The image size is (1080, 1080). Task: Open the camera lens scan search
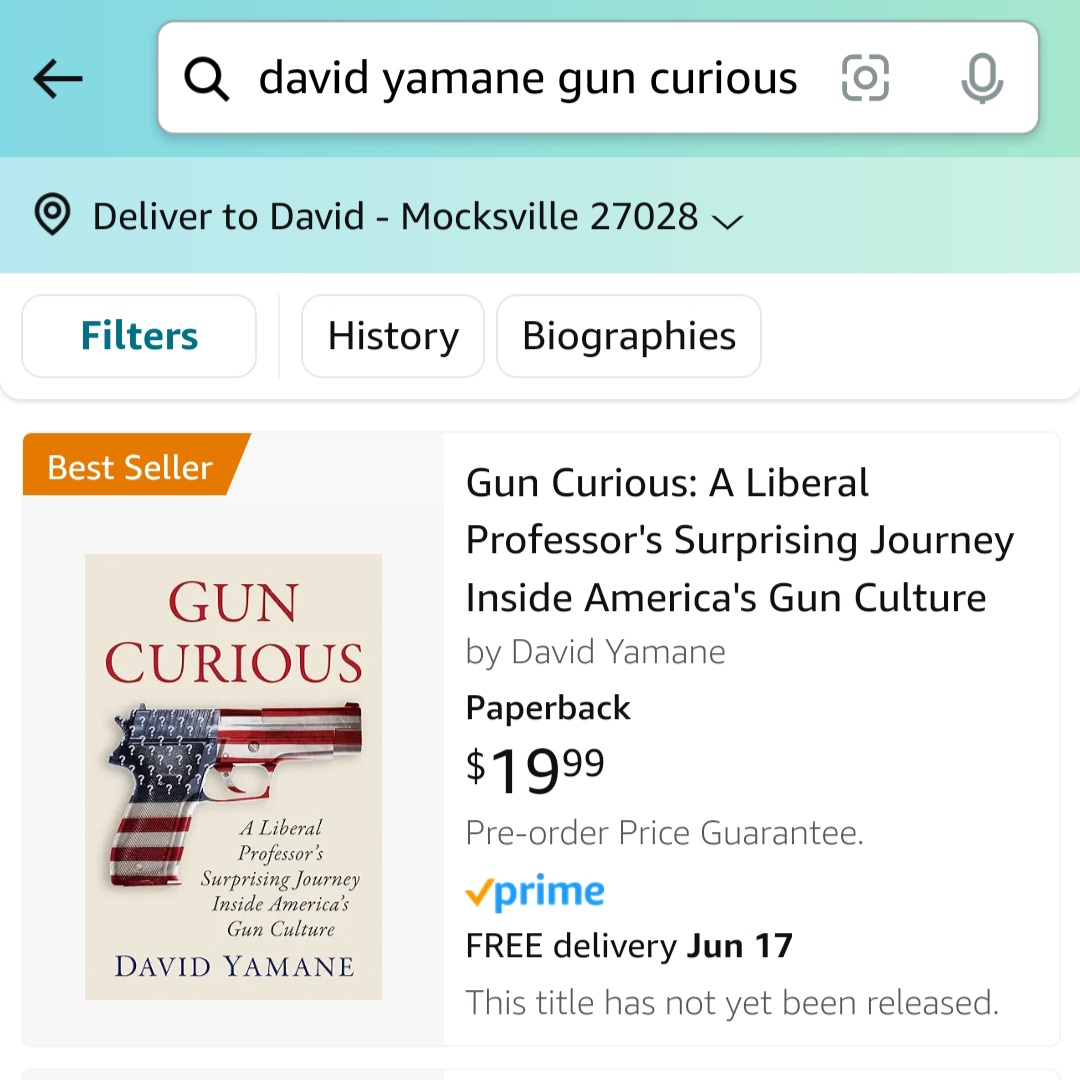point(865,78)
